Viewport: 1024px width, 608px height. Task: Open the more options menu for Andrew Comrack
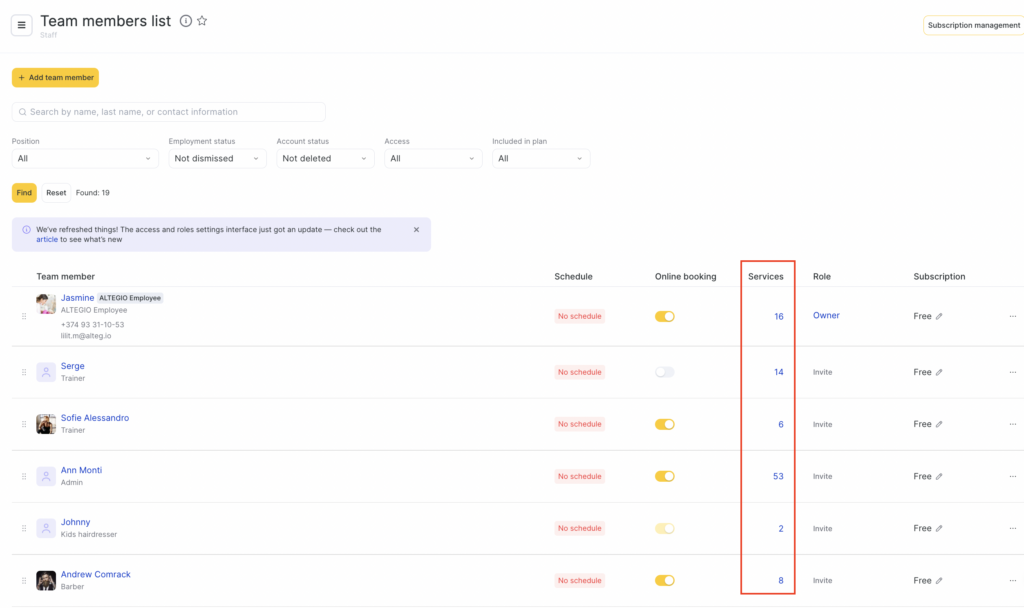coord(1012,580)
